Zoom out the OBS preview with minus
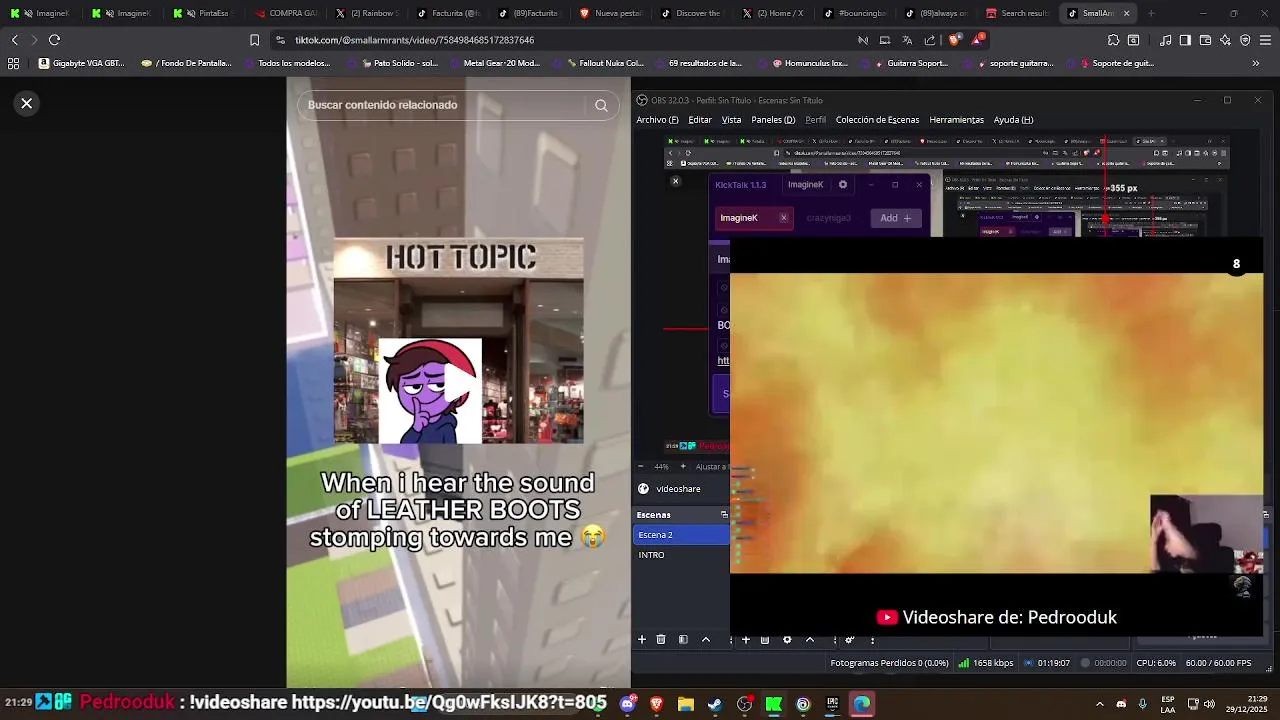Screen dimensions: 1280x720 coord(641,467)
